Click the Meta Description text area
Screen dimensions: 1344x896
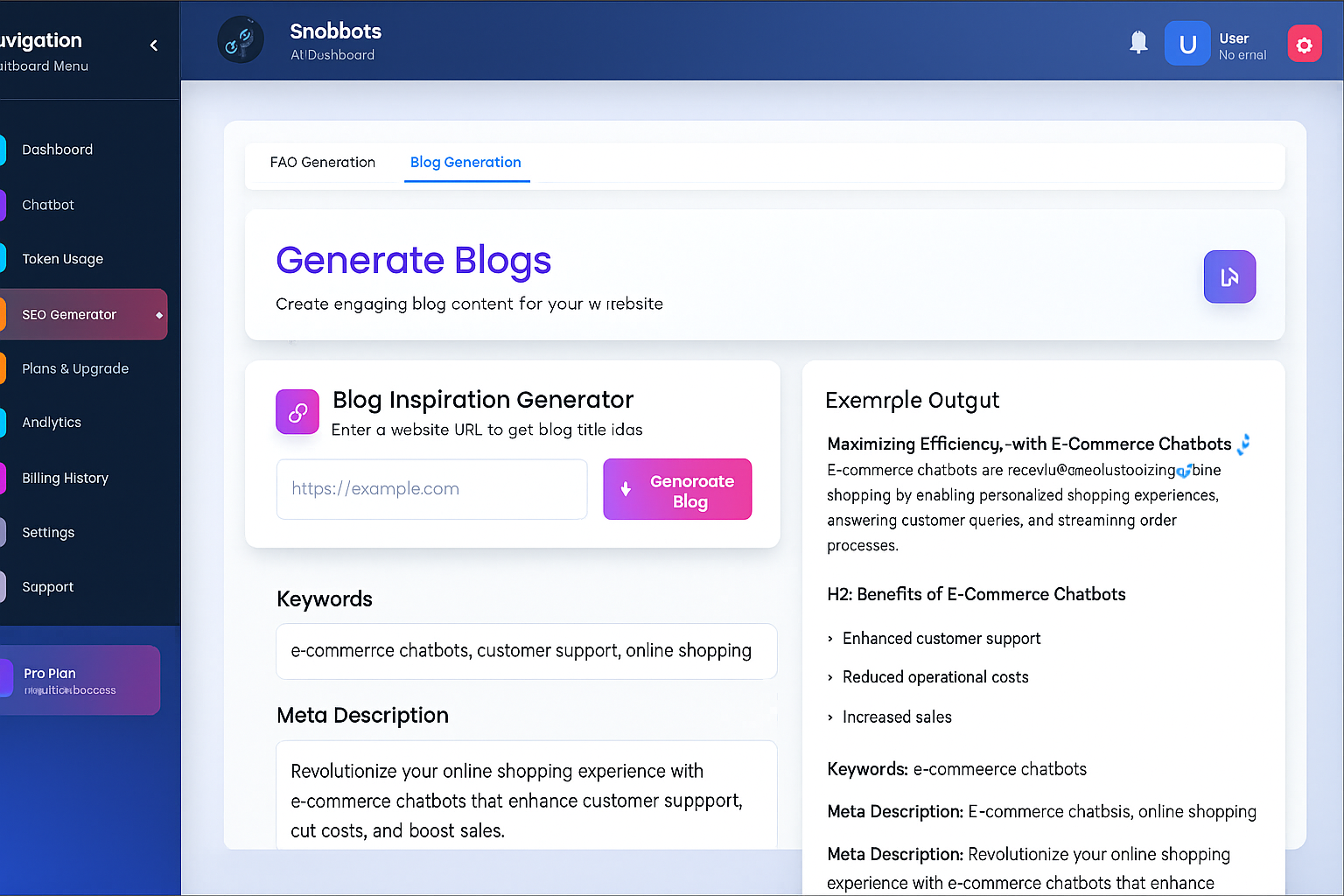click(x=526, y=796)
